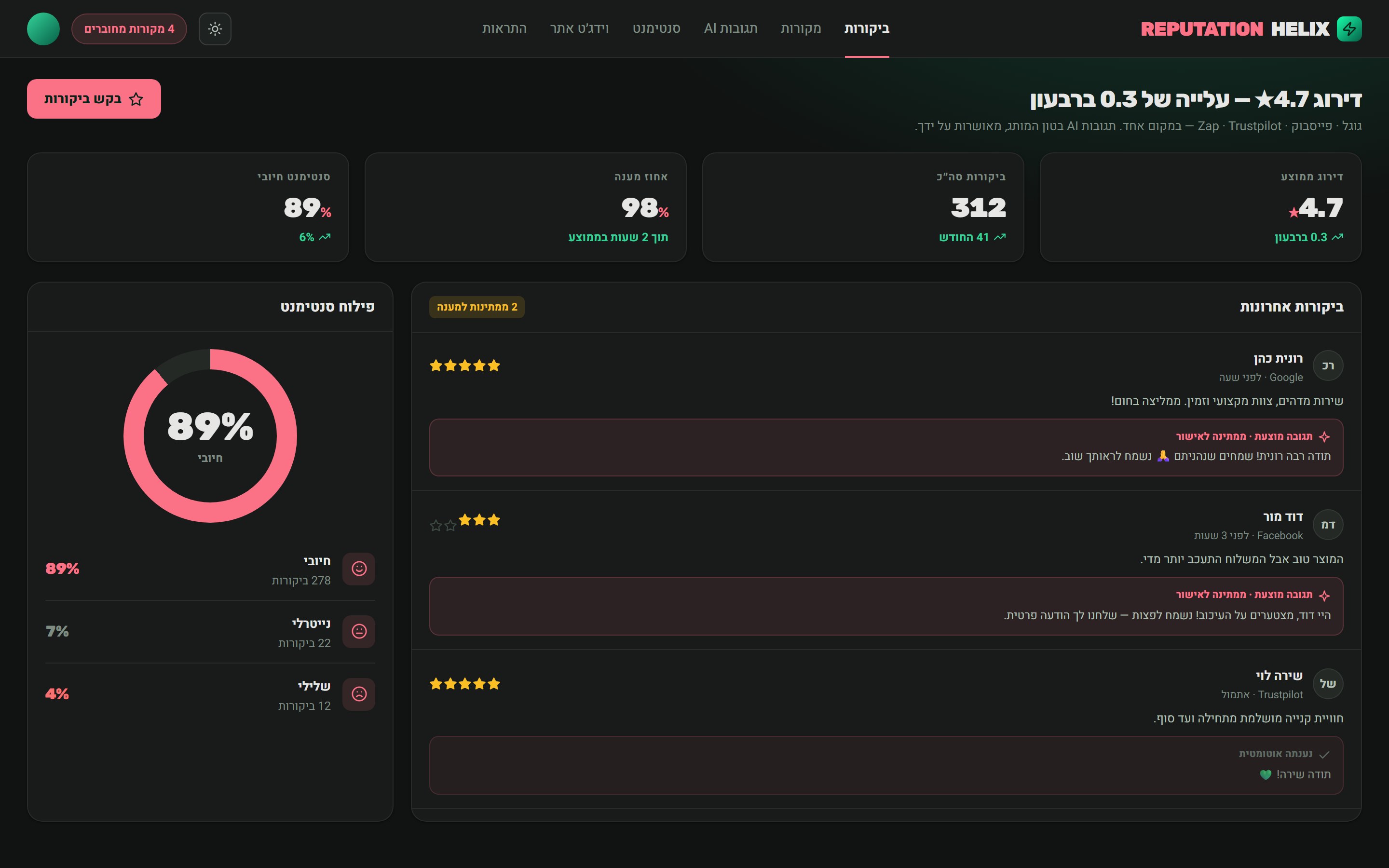Click the דמ avatar of דוד מור
1389x868 pixels.
[1328, 525]
